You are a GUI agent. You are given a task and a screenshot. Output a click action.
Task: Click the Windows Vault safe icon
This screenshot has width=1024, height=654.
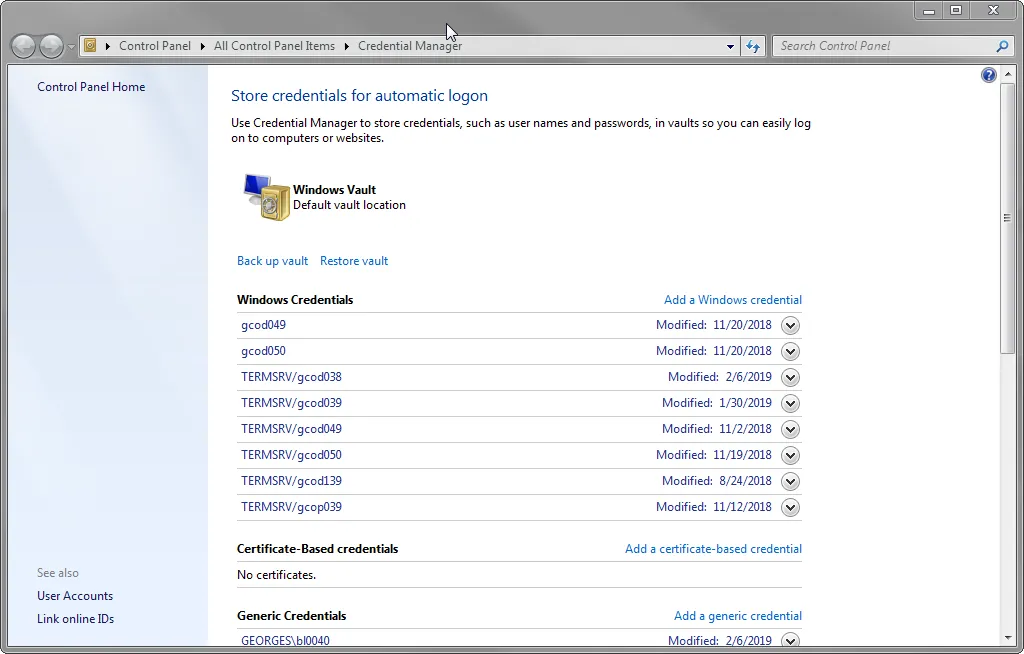coord(266,197)
